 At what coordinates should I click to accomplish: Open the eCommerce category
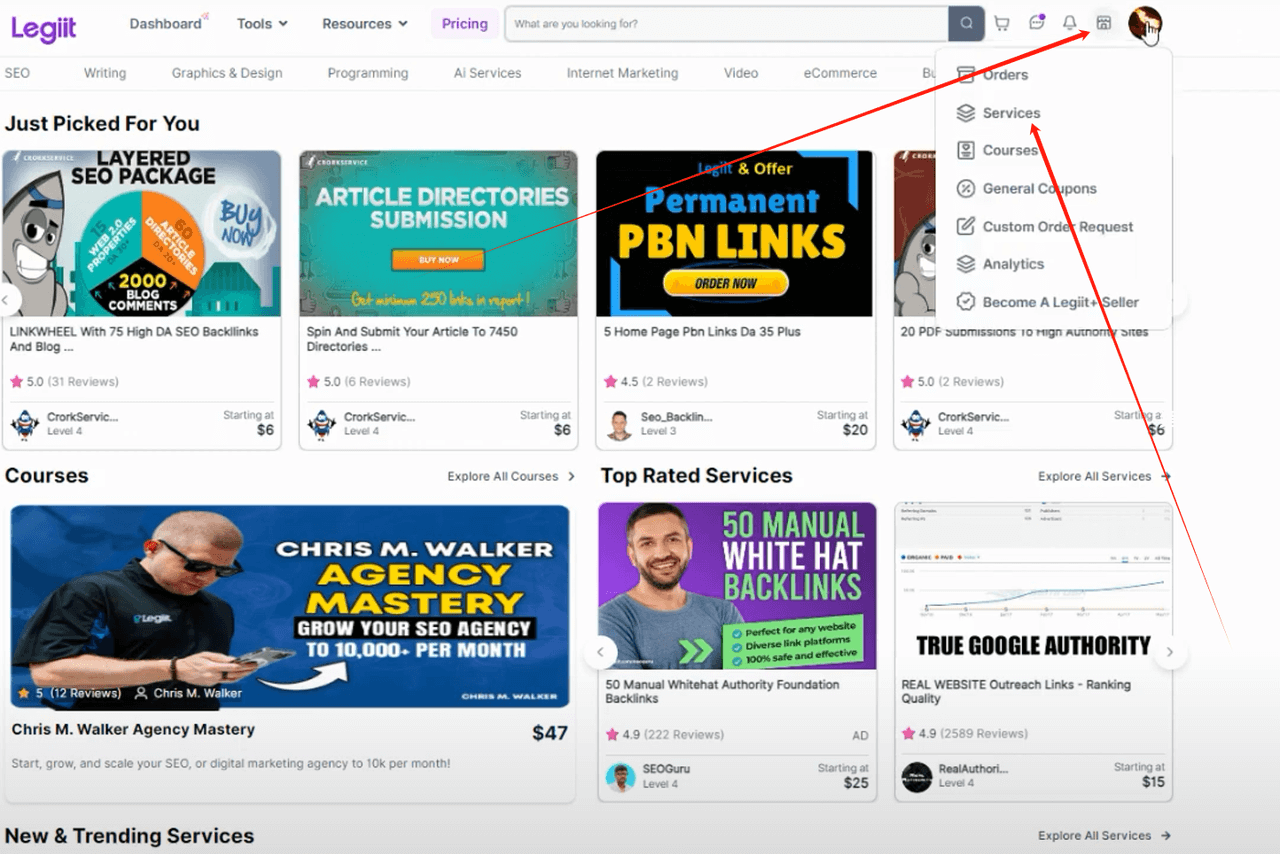pyautogui.click(x=840, y=73)
